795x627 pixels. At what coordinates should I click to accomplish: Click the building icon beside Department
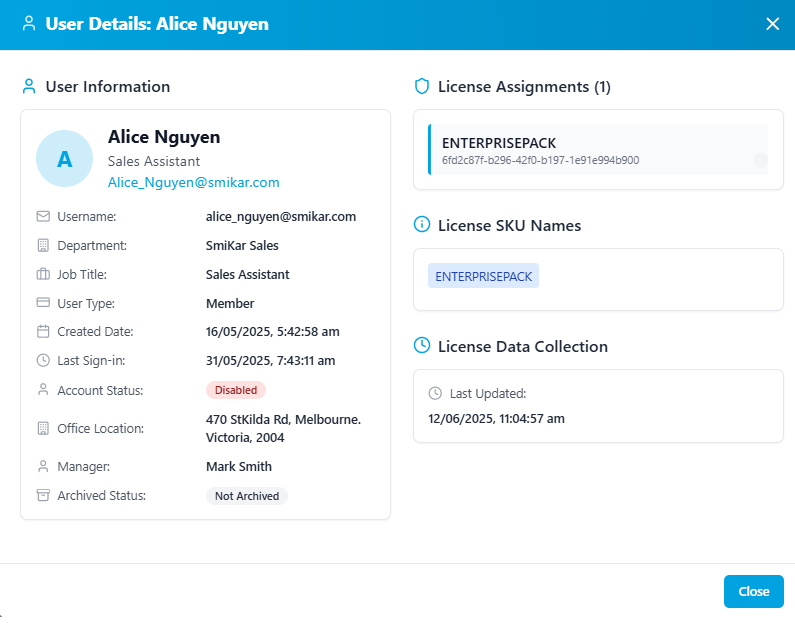point(43,245)
